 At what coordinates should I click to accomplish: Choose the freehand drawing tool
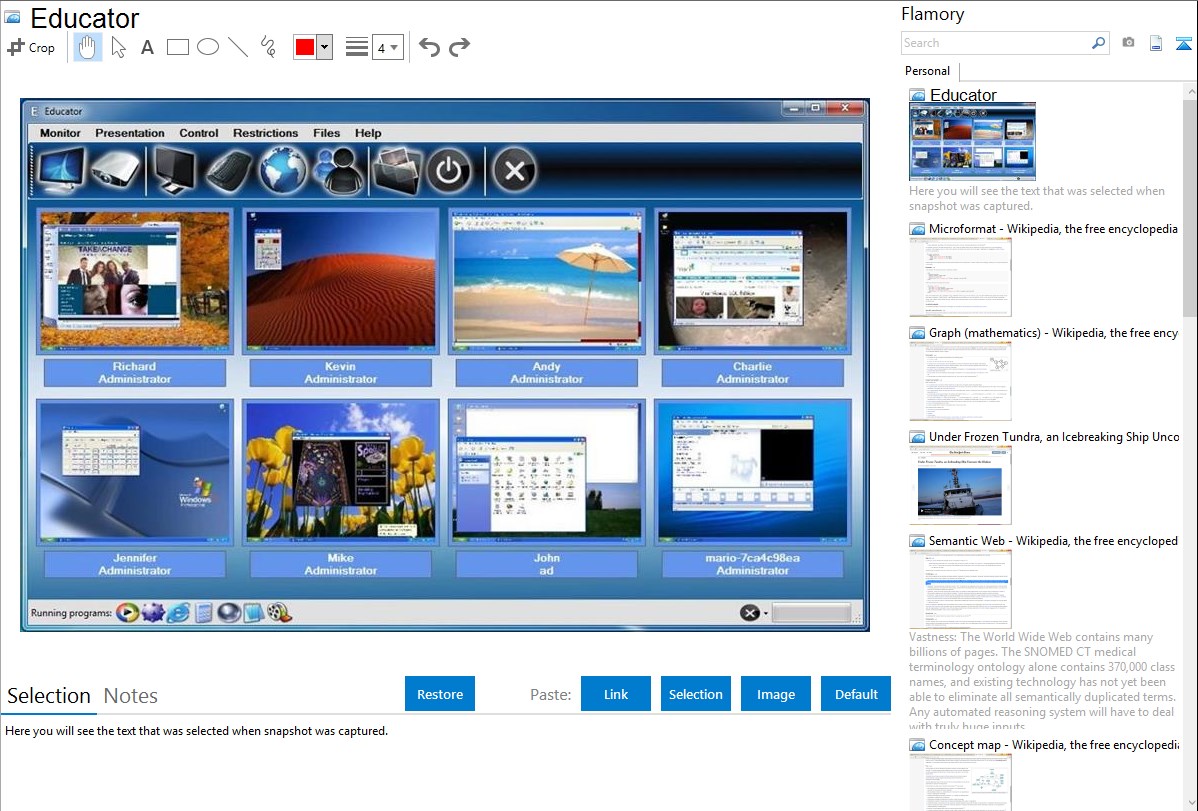pos(268,47)
